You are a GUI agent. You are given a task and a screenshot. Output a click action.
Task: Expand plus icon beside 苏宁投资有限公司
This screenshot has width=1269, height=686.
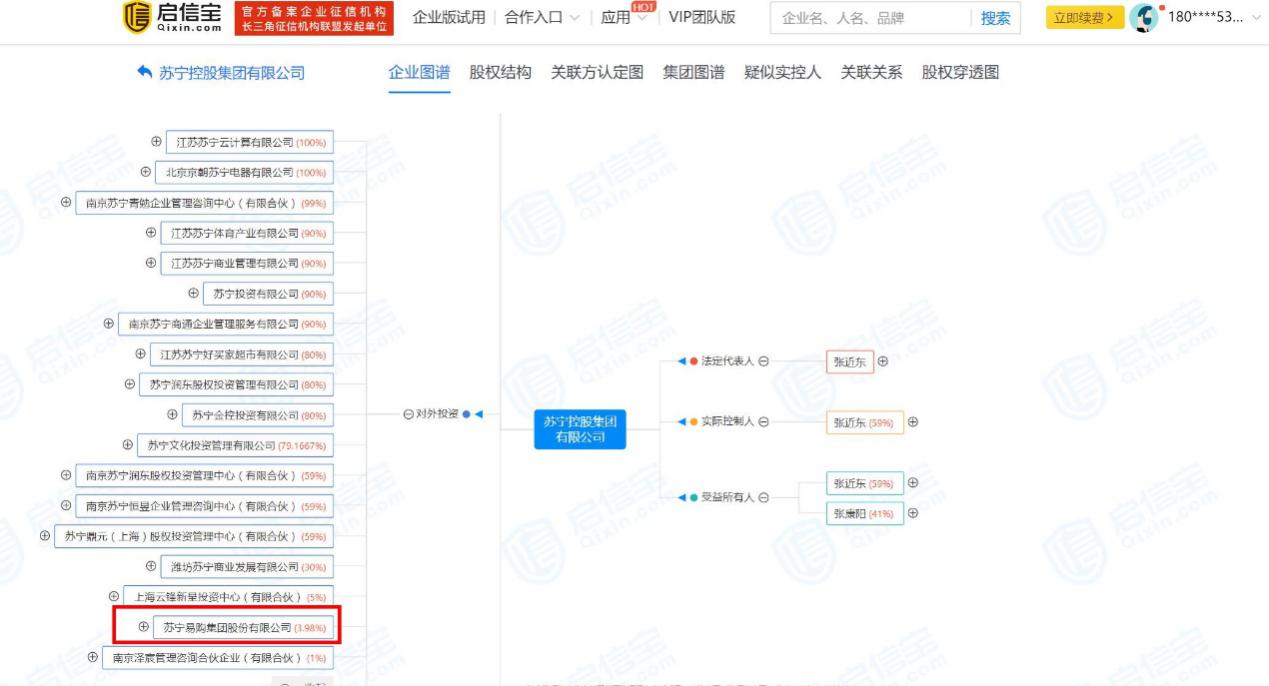pyautogui.click(x=194, y=293)
